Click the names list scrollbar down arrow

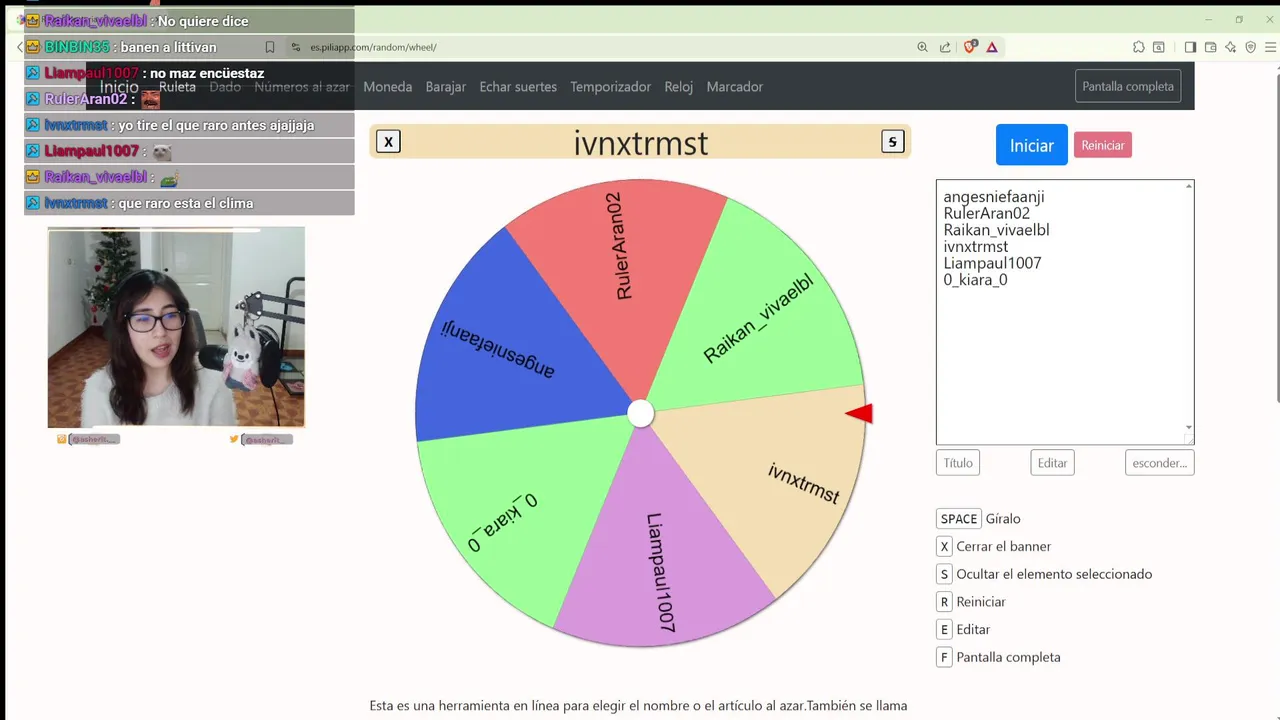point(1189,427)
